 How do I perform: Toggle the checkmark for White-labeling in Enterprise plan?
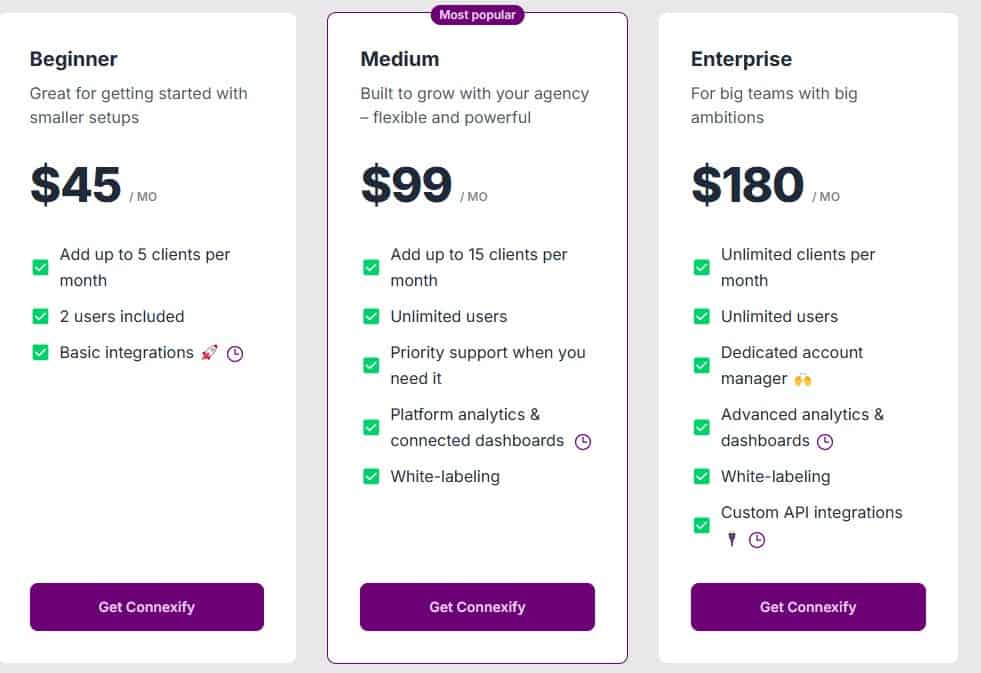[x=702, y=476]
